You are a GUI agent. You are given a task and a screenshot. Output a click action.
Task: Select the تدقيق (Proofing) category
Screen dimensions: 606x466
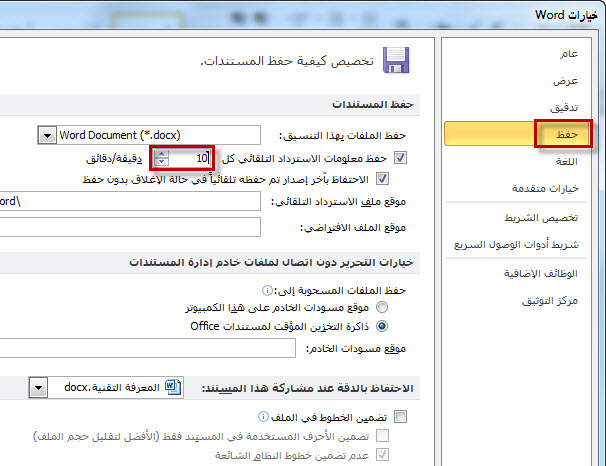pos(563,107)
